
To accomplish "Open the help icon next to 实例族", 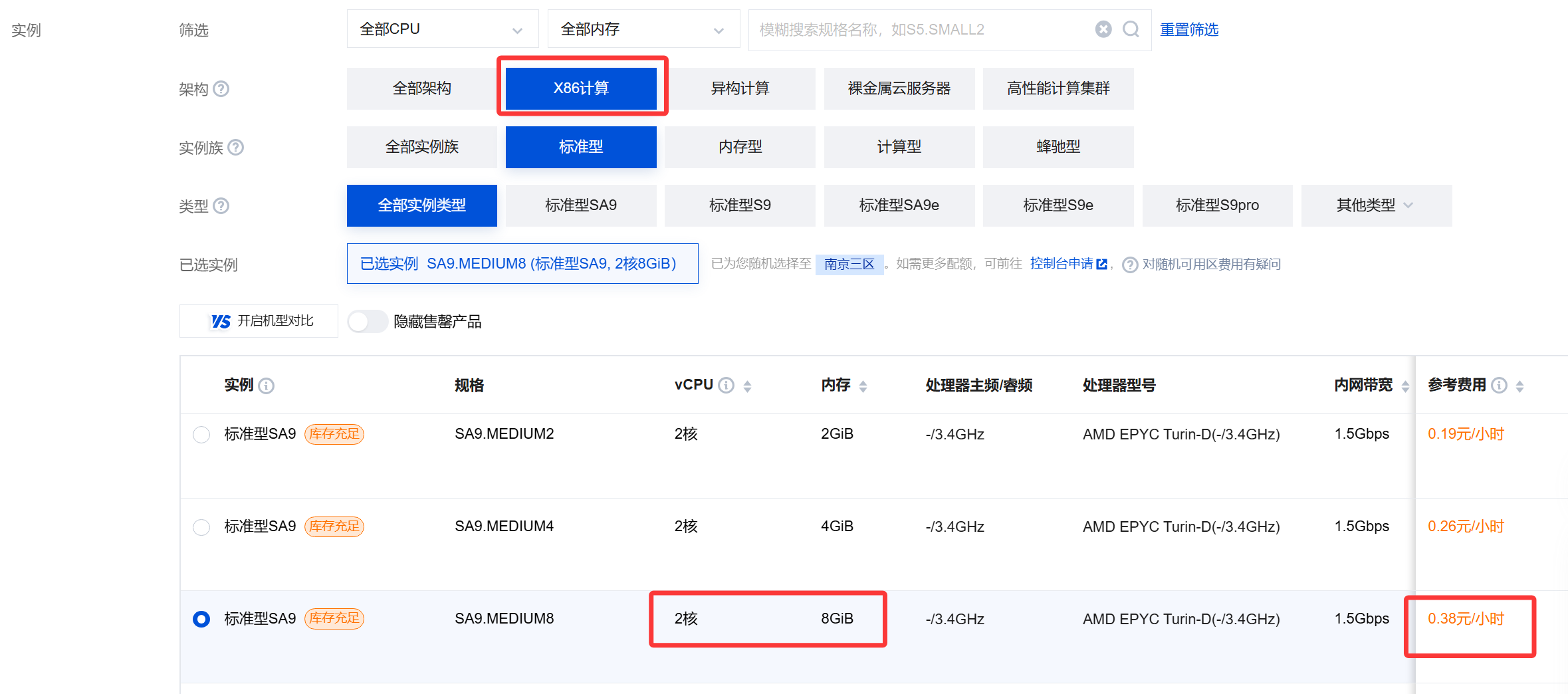I will pos(236,147).
